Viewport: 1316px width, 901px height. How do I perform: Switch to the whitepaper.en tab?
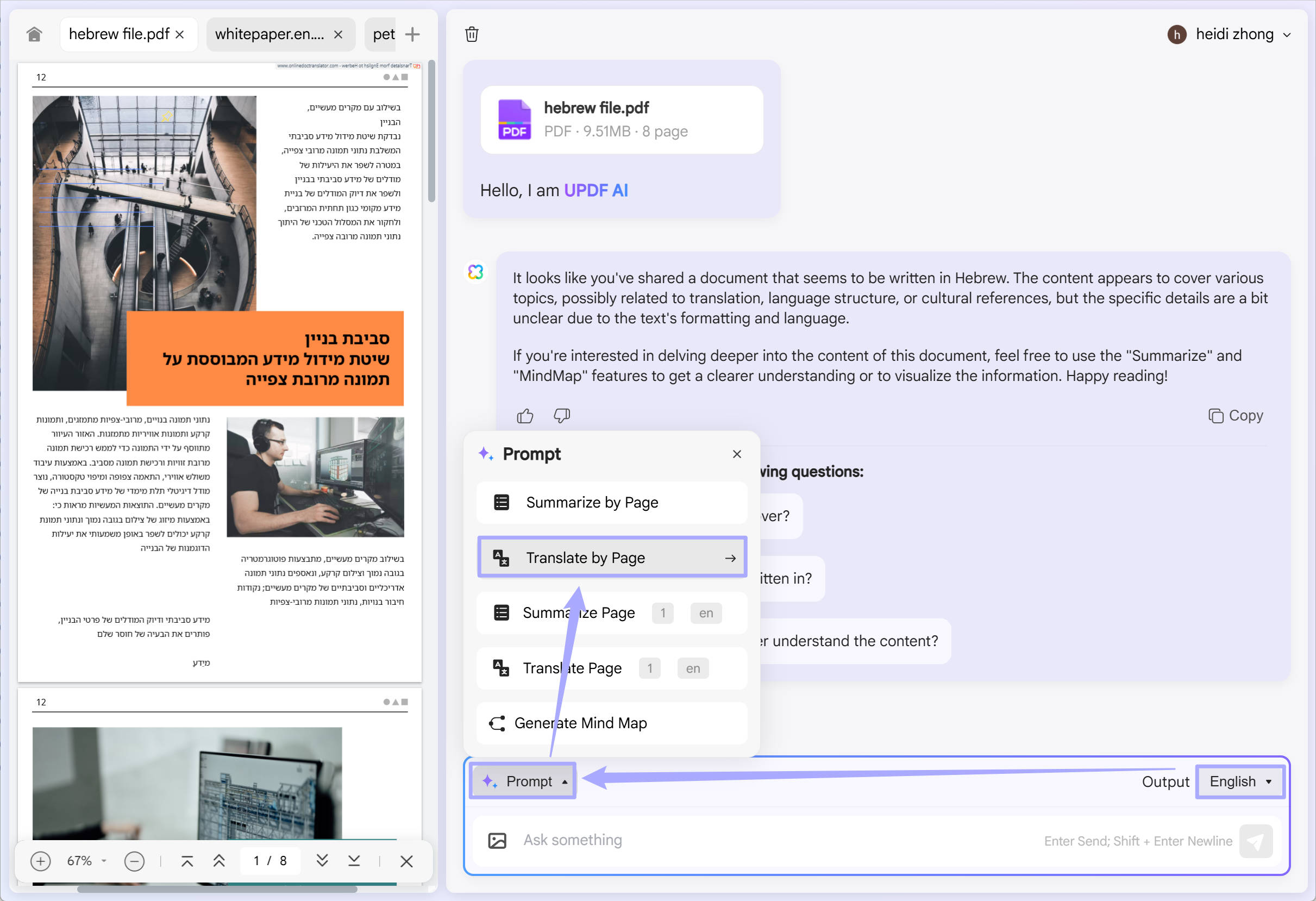click(266, 34)
